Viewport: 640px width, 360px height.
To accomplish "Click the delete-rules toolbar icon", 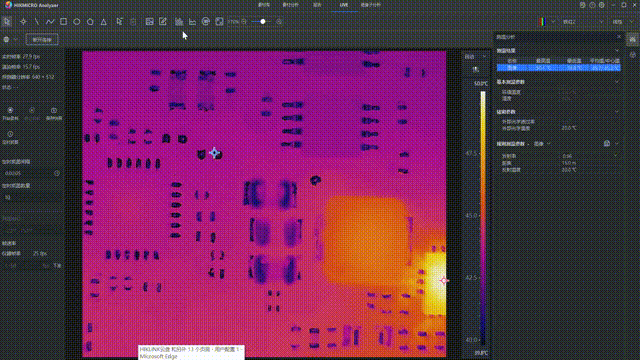I will tap(133, 22).
